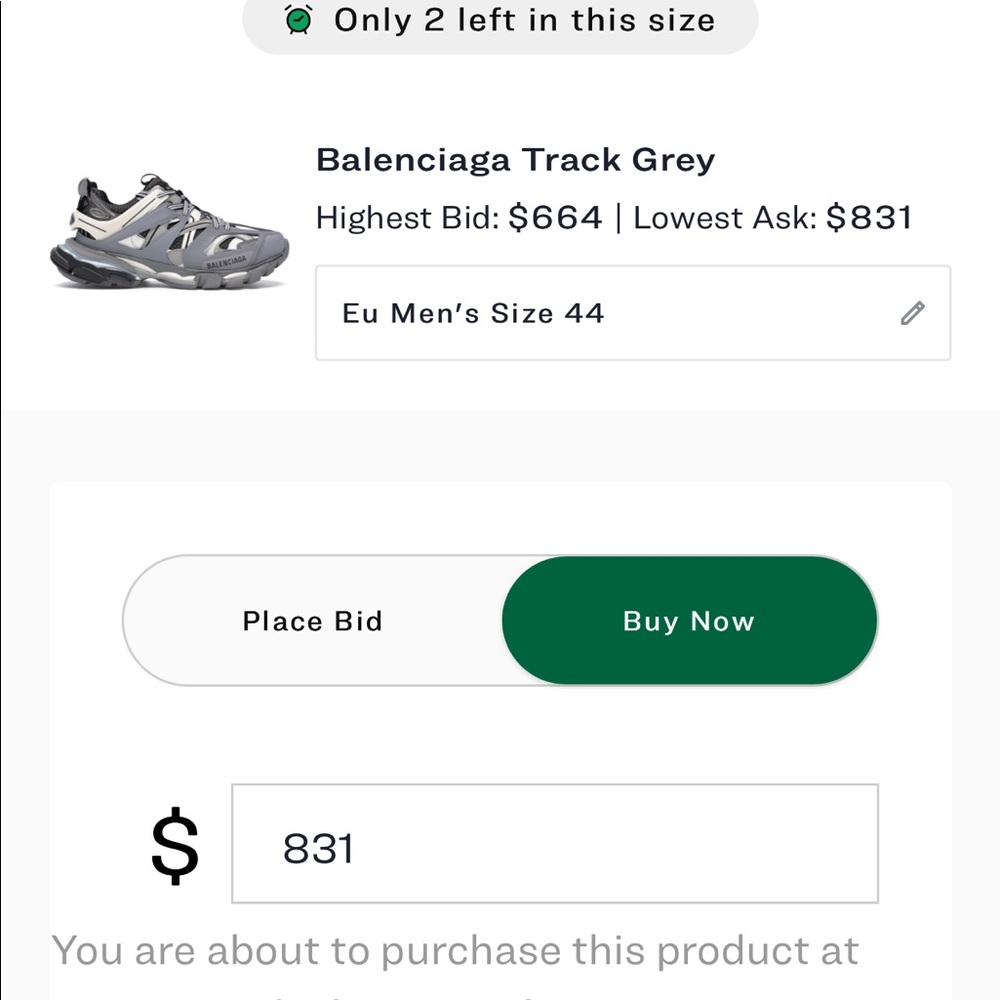Click the word "Only" in the stock badge

click(x=372, y=20)
